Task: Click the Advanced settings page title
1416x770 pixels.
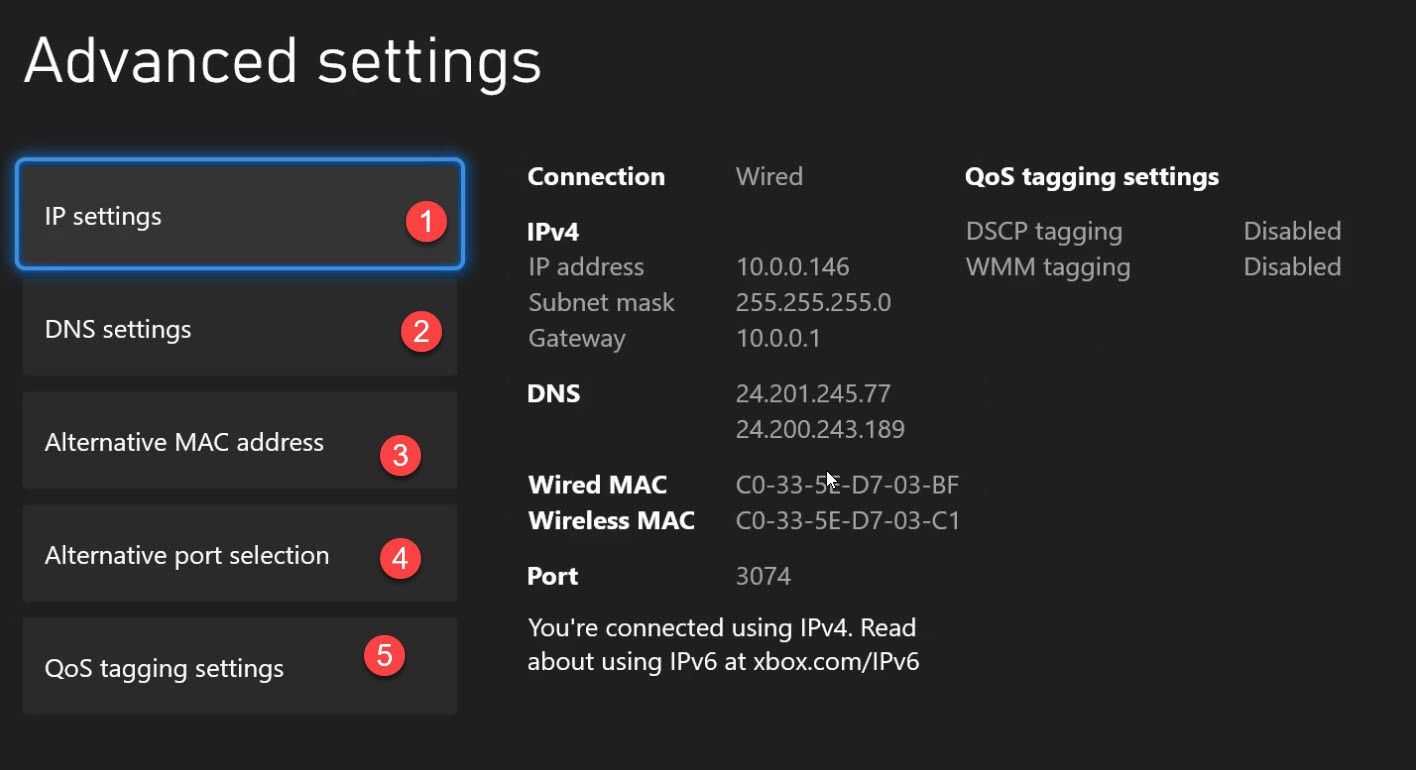Action: point(283,62)
